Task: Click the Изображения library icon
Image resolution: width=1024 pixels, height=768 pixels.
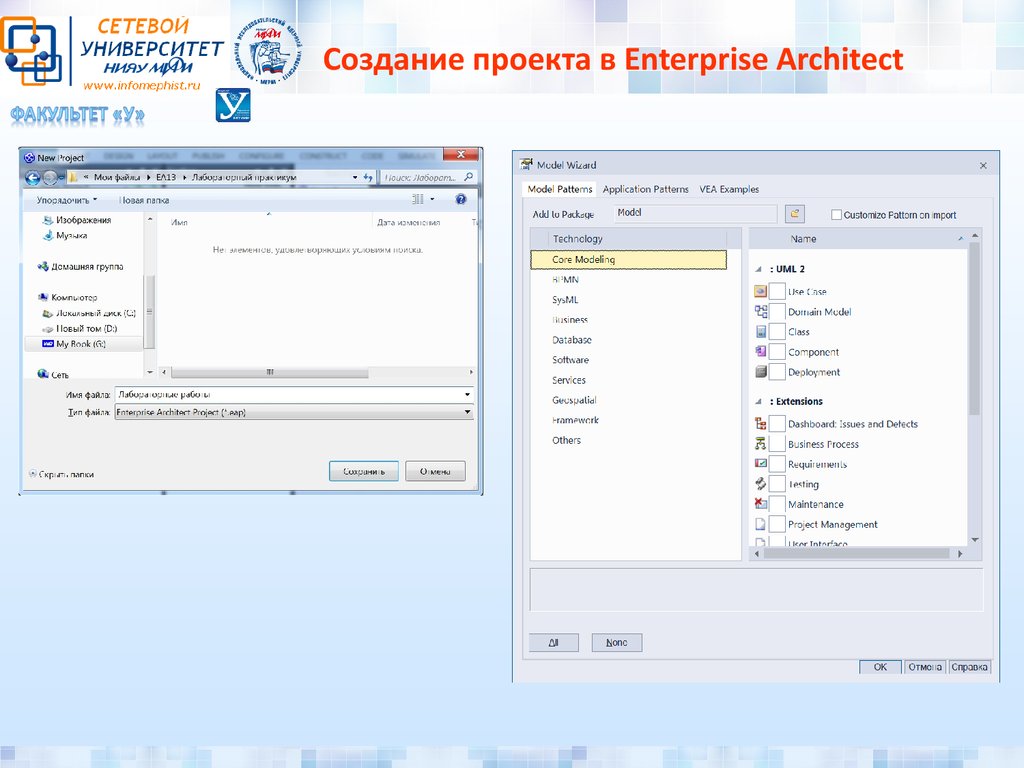Action: click(x=47, y=220)
